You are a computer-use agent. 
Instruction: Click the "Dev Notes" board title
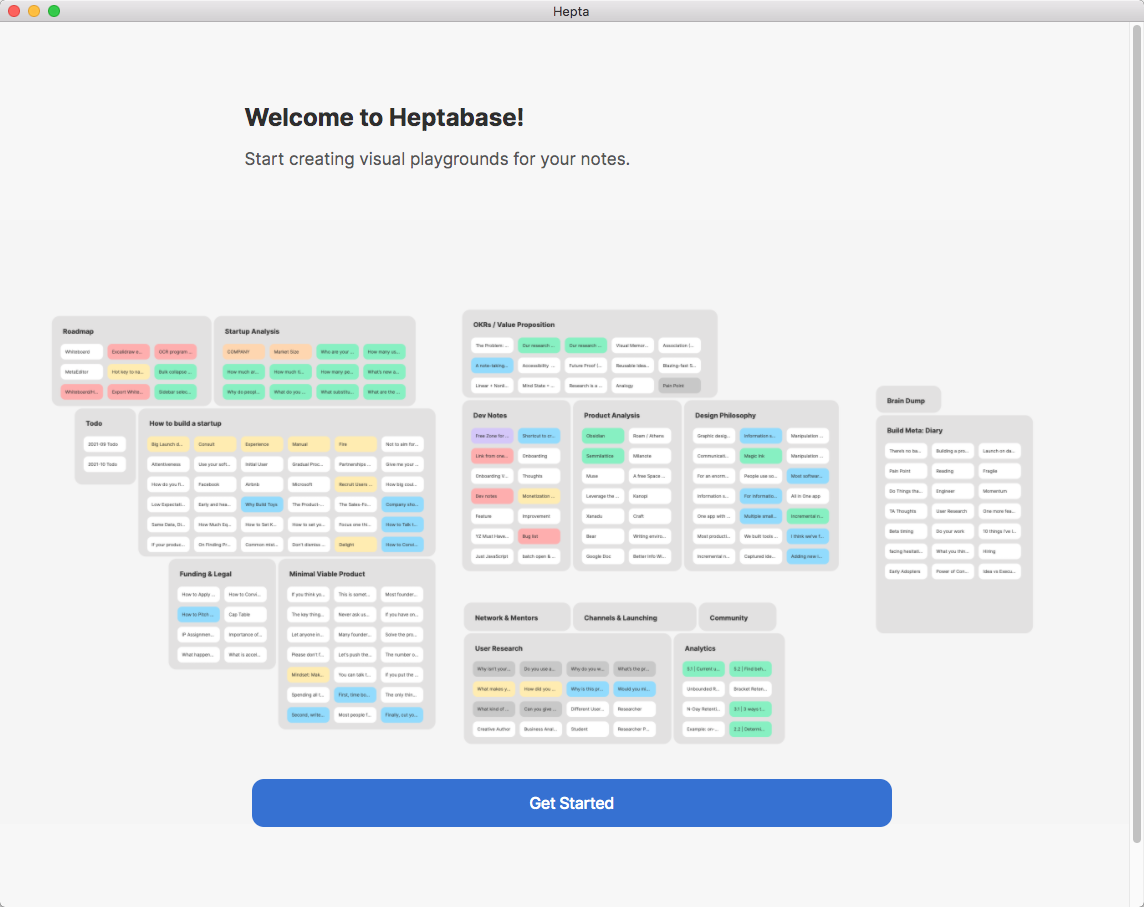pyautogui.click(x=490, y=415)
